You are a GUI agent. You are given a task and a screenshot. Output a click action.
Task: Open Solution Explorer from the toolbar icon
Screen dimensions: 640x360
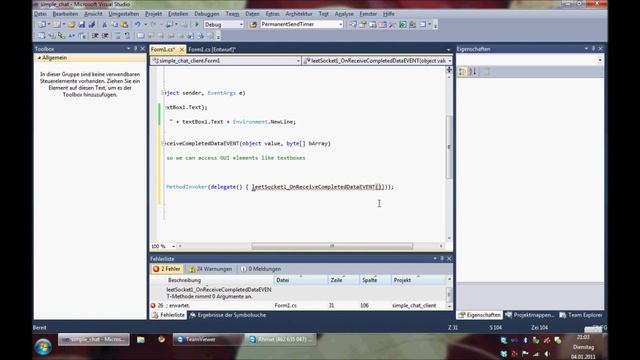353,24
